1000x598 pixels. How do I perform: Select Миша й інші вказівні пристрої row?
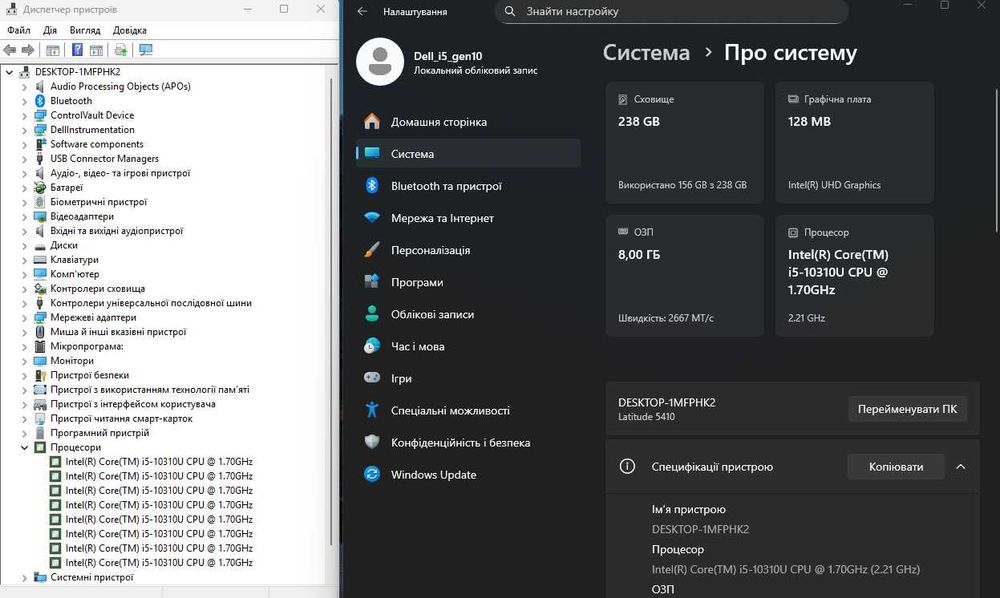118,332
